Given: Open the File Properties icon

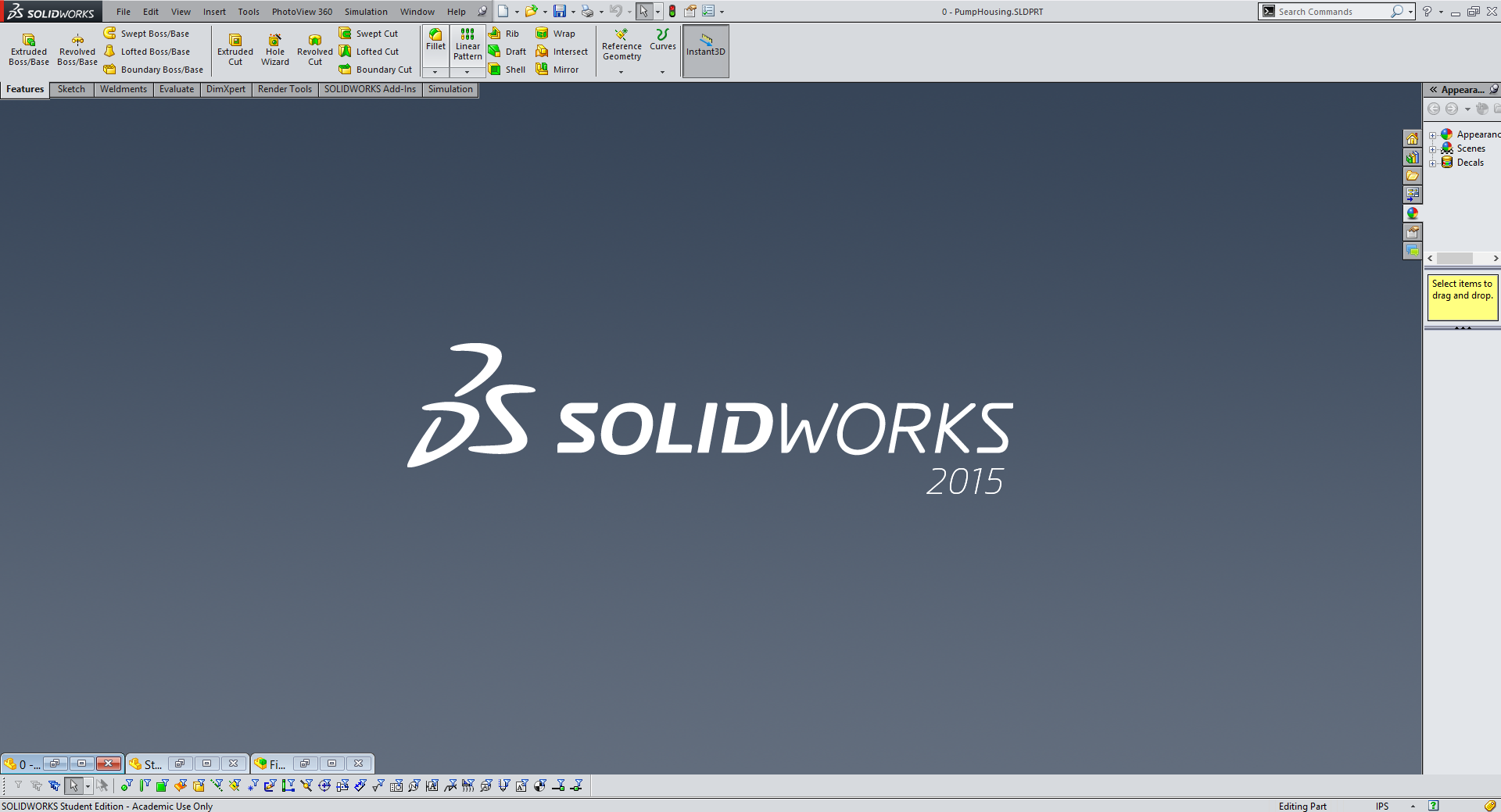Looking at the screenshot, I should click(690, 11).
